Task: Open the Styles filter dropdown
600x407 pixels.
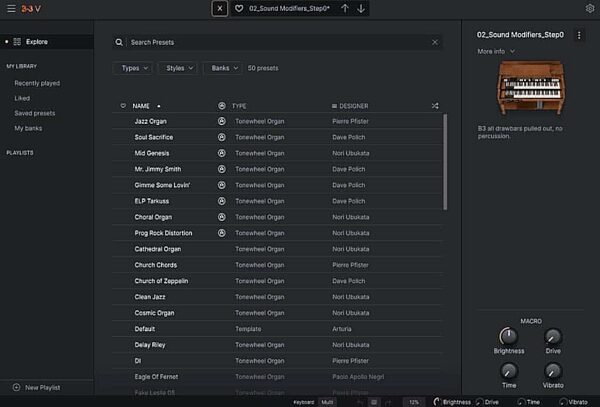Action: (179, 68)
